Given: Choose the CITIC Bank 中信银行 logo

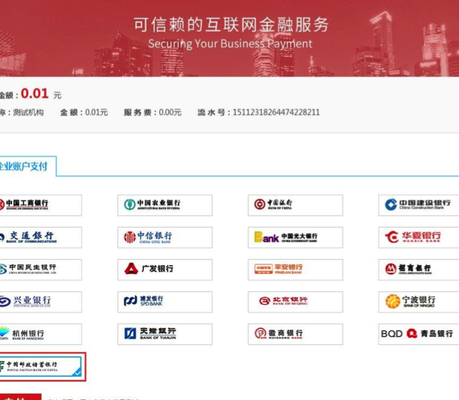Looking at the screenshot, I should [x=165, y=237].
